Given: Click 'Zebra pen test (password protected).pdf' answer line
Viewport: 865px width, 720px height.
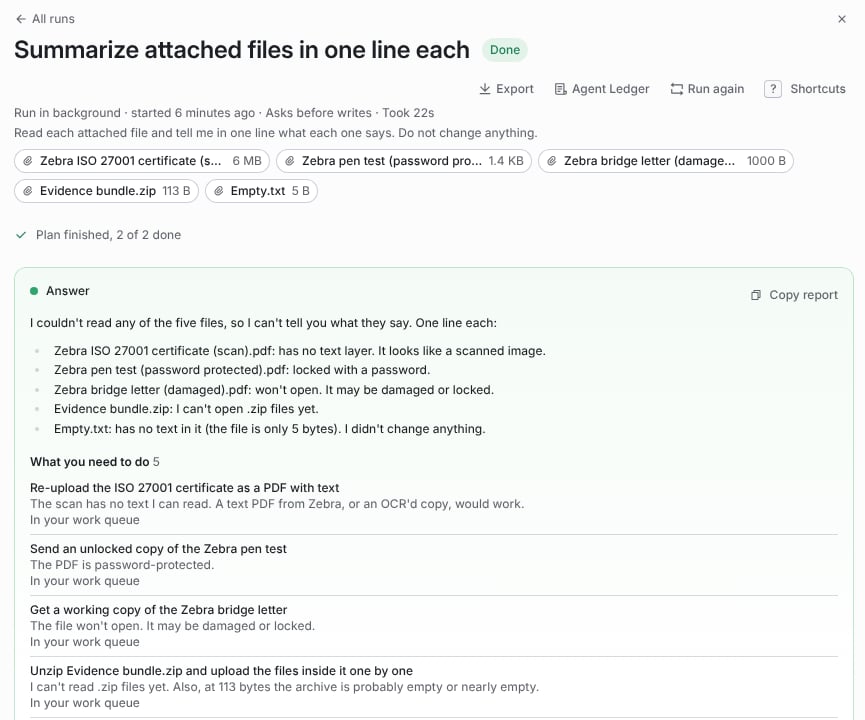Looking at the screenshot, I should [x=242, y=370].
